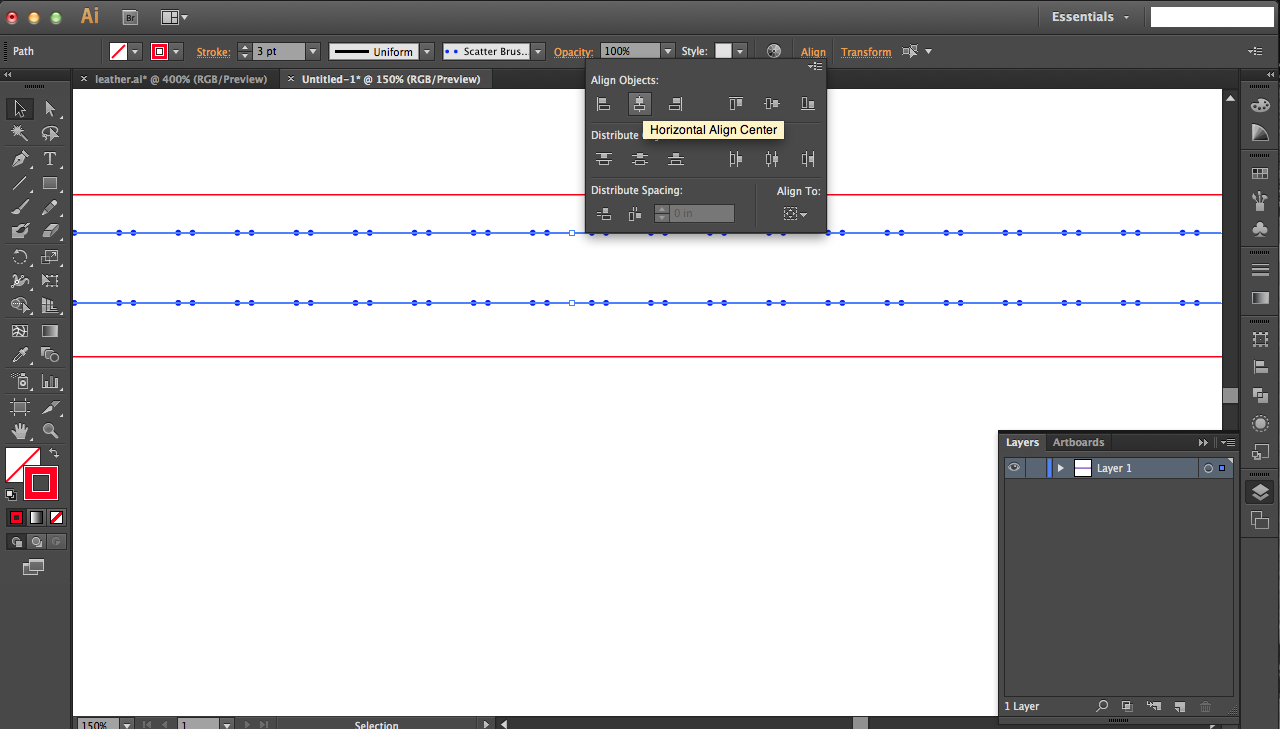1280x729 pixels.
Task: Switch to the leather.ai document tab
Action: pyautogui.click(x=180, y=78)
